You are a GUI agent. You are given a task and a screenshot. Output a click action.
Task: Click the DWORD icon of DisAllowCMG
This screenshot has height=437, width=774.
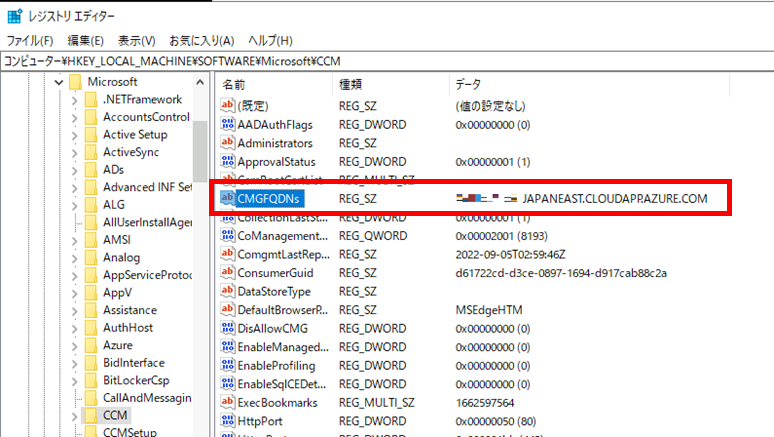click(227, 328)
